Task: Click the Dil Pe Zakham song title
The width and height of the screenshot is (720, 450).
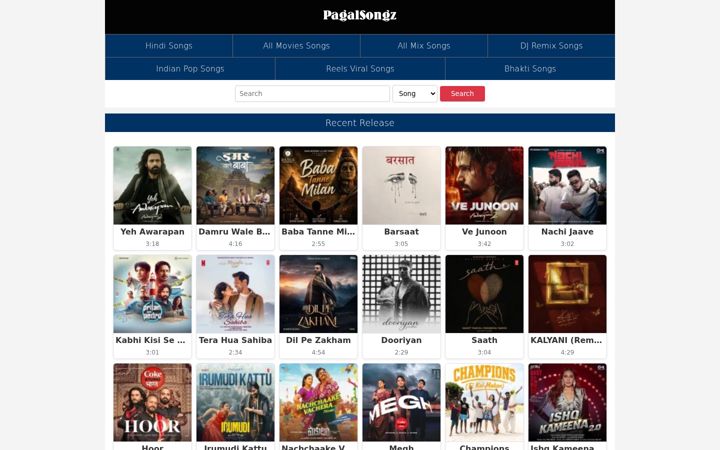Action: click(318, 340)
